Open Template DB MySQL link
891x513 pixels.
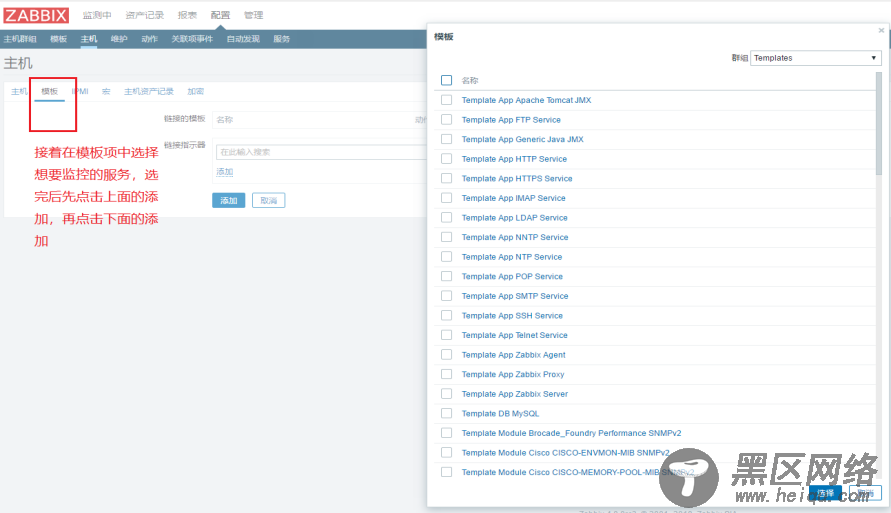point(500,414)
